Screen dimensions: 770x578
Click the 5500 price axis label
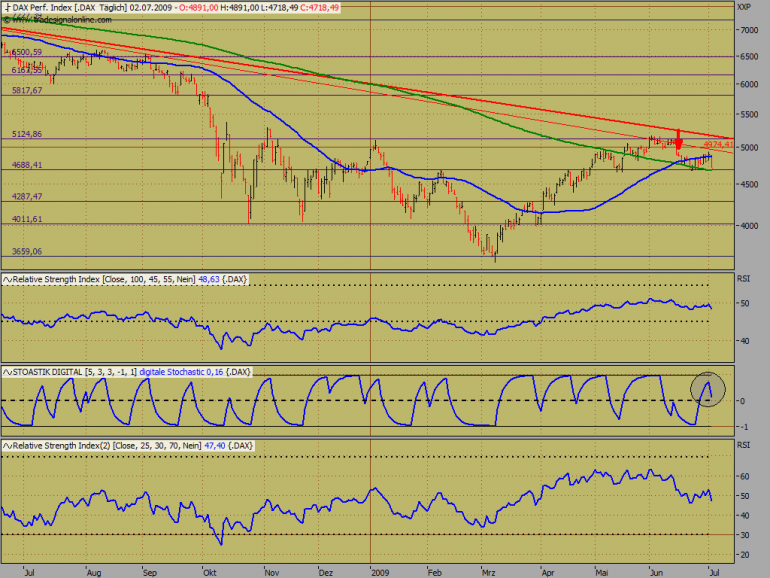749,114
